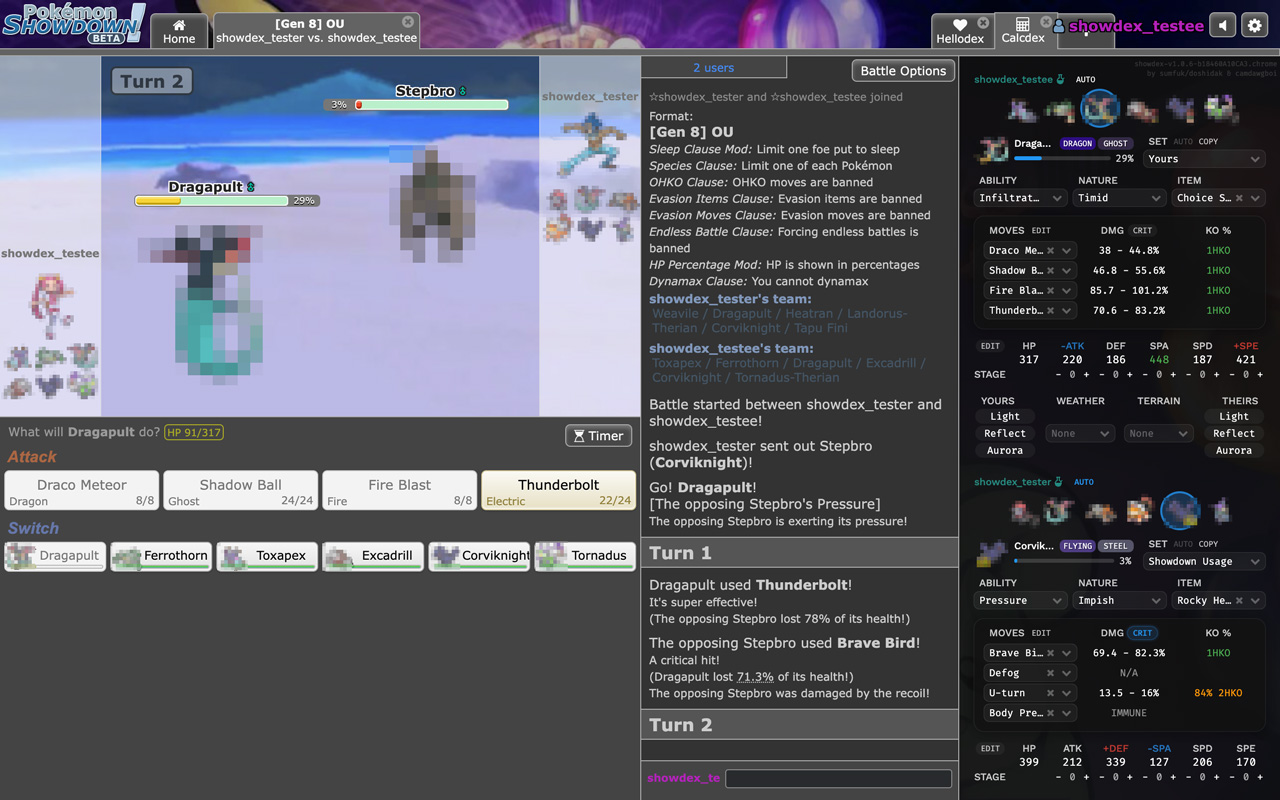Remove Draco Meteor move with its X
Screen dimensions: 1280x800
coord(1051,251)
